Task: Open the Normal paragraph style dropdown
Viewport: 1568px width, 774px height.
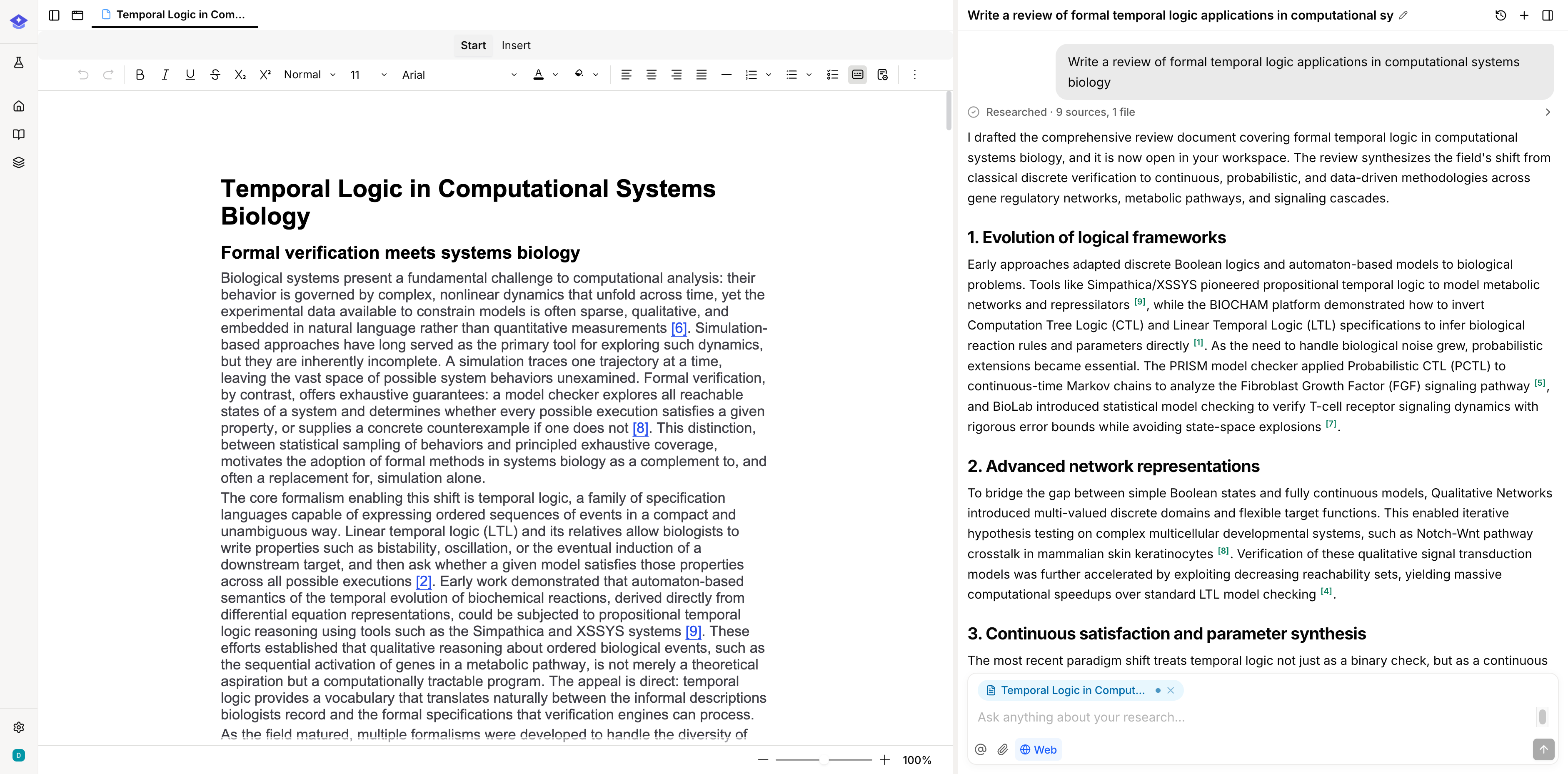Action: coord(310,74)
